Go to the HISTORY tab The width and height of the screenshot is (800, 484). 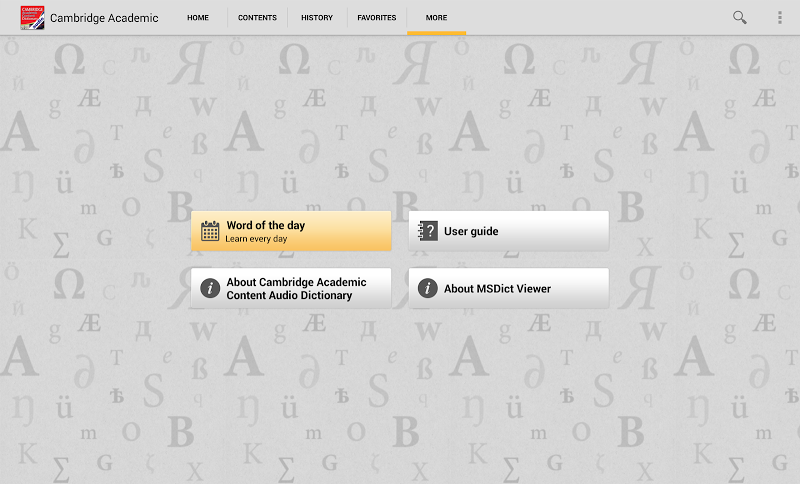317,18
